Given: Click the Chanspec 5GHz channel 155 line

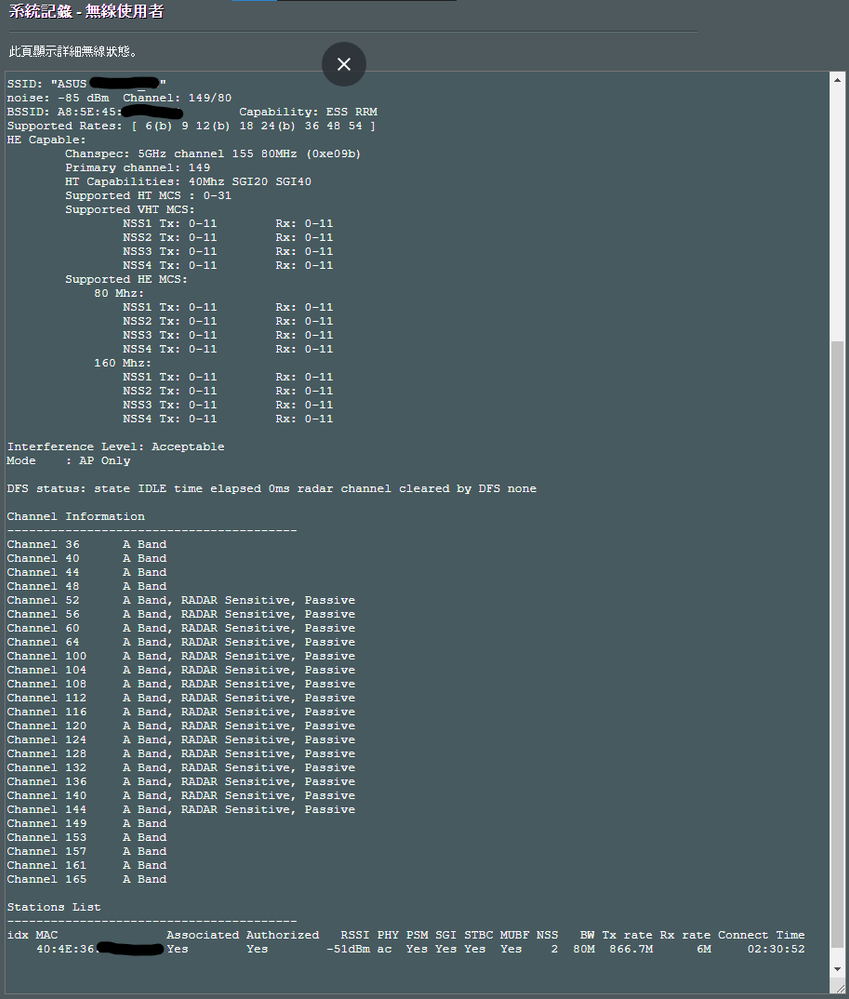Looking at the screenshot, I should (212, 154).
